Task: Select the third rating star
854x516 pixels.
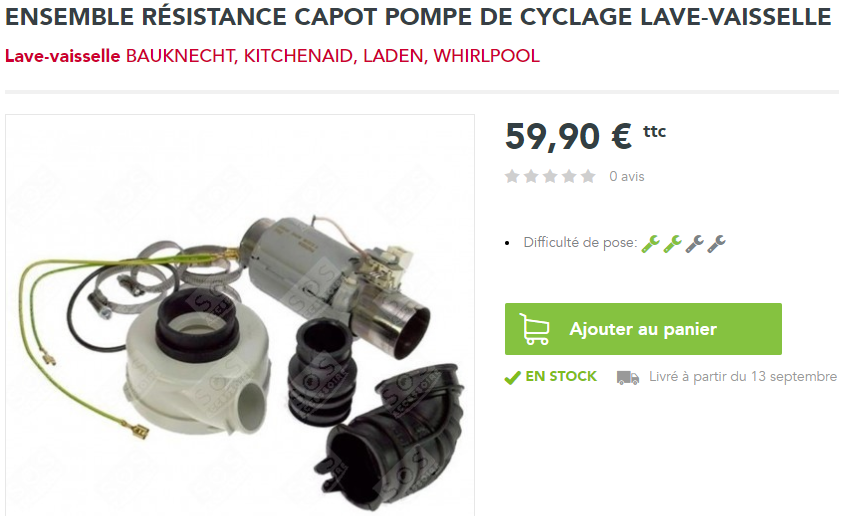Action: pyautogui.click(x=550, y=176)
